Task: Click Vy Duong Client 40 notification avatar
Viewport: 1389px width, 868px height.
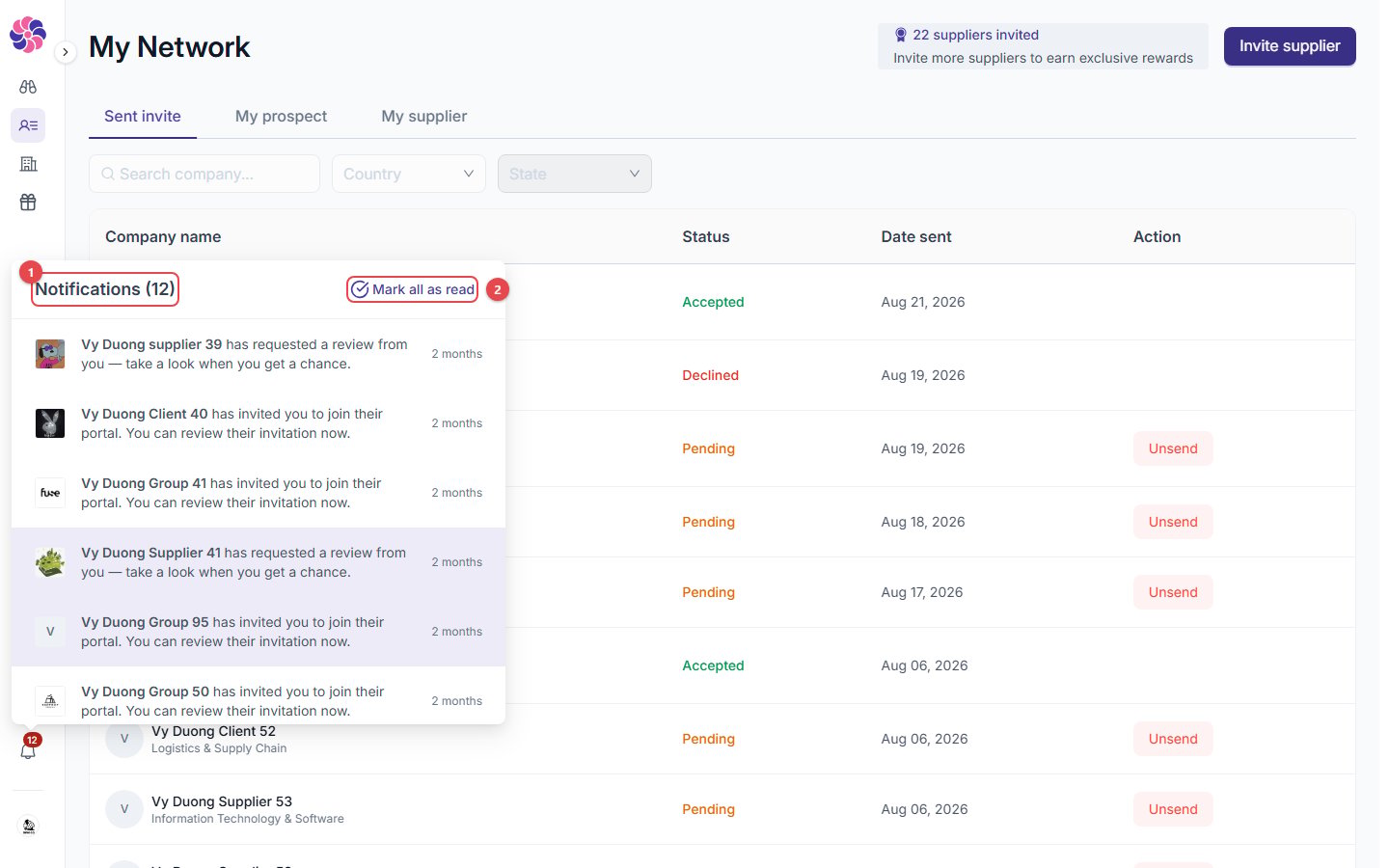Action: point(50,423)
